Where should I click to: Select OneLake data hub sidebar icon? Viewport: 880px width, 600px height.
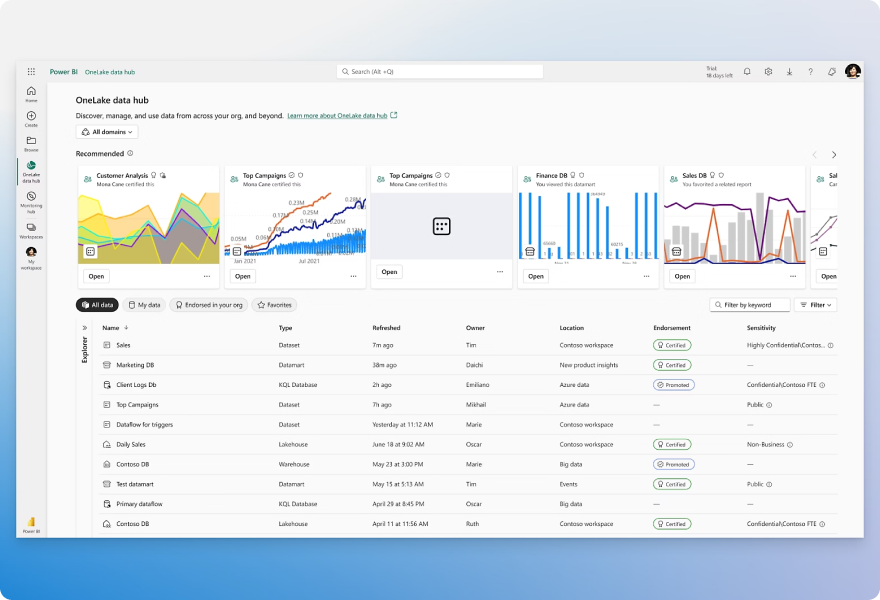pos(31,172)
